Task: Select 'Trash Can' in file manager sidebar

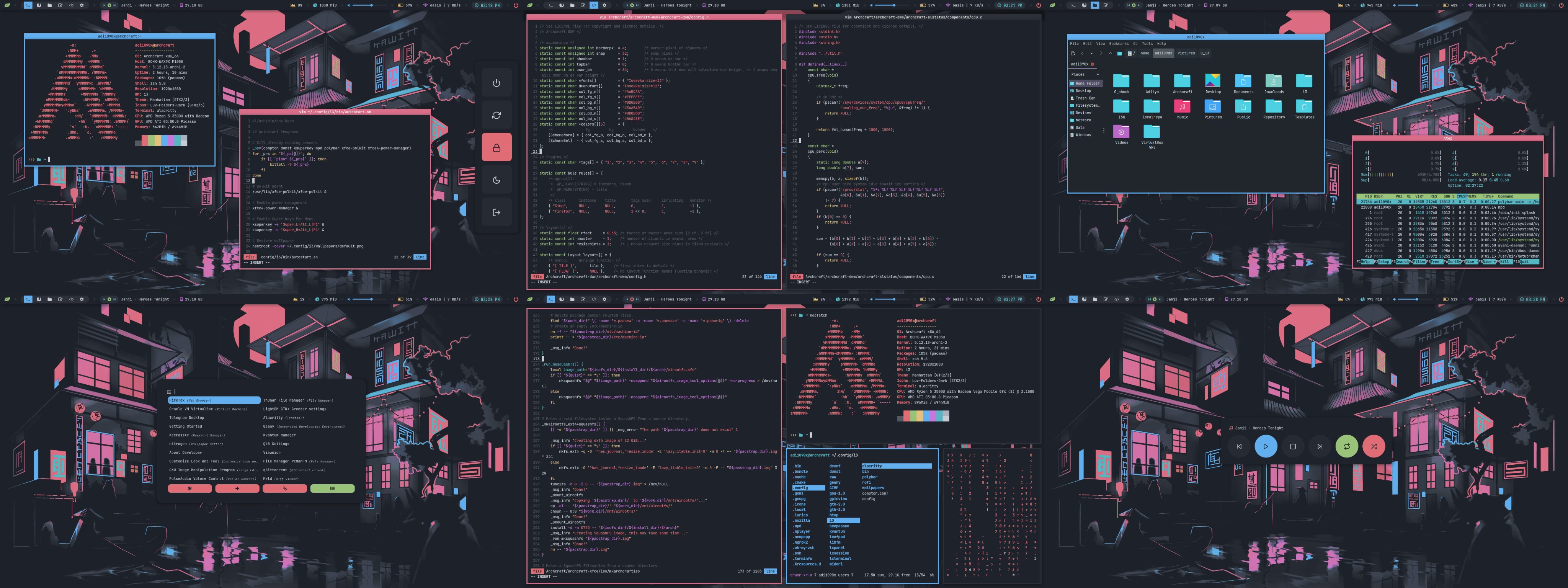Action: point(1085,98)
